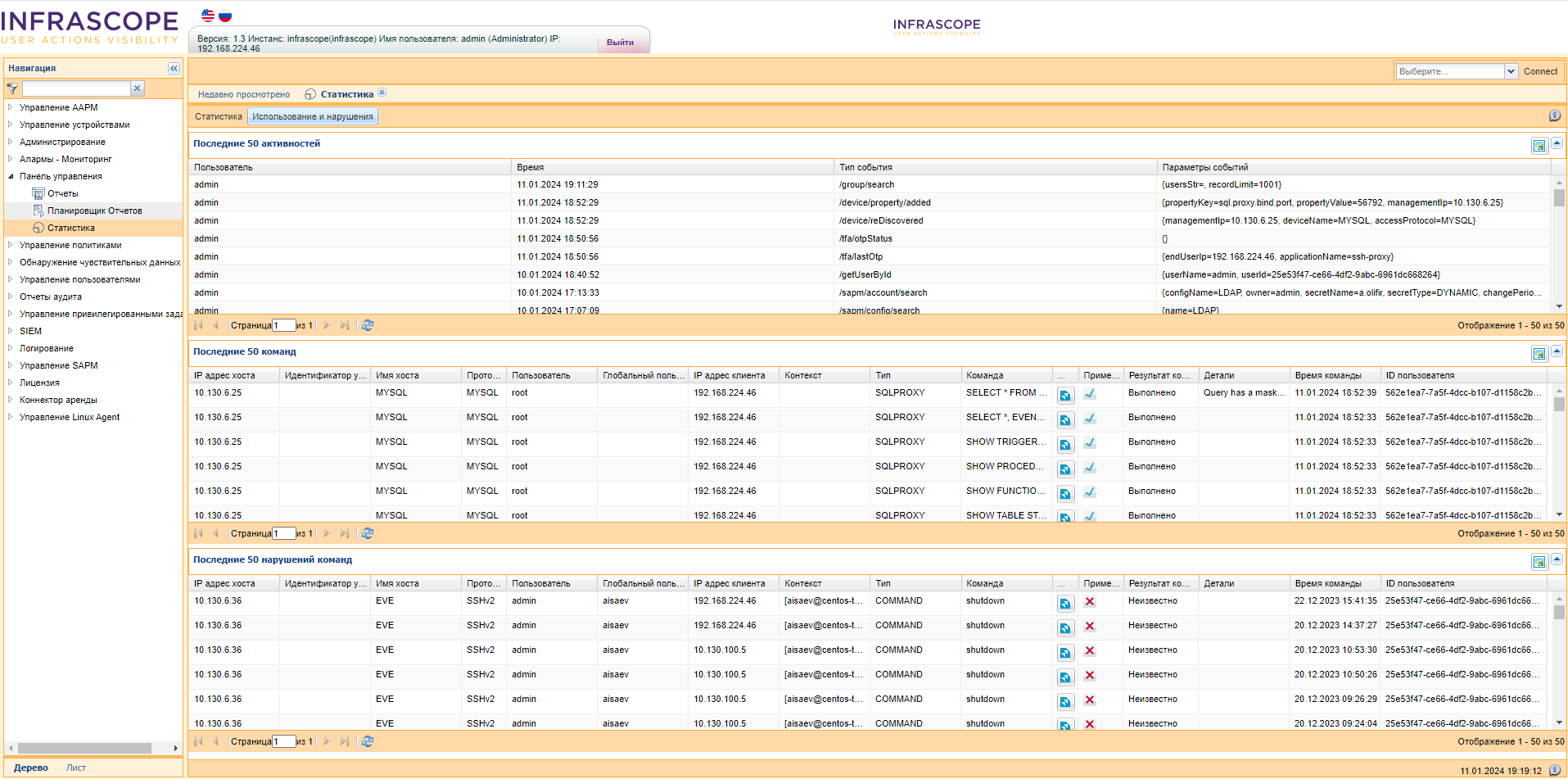This screenshot has width=1568, height=779.
Task: Switch language using the Russian flag icon
Action: tap(225, 16)
